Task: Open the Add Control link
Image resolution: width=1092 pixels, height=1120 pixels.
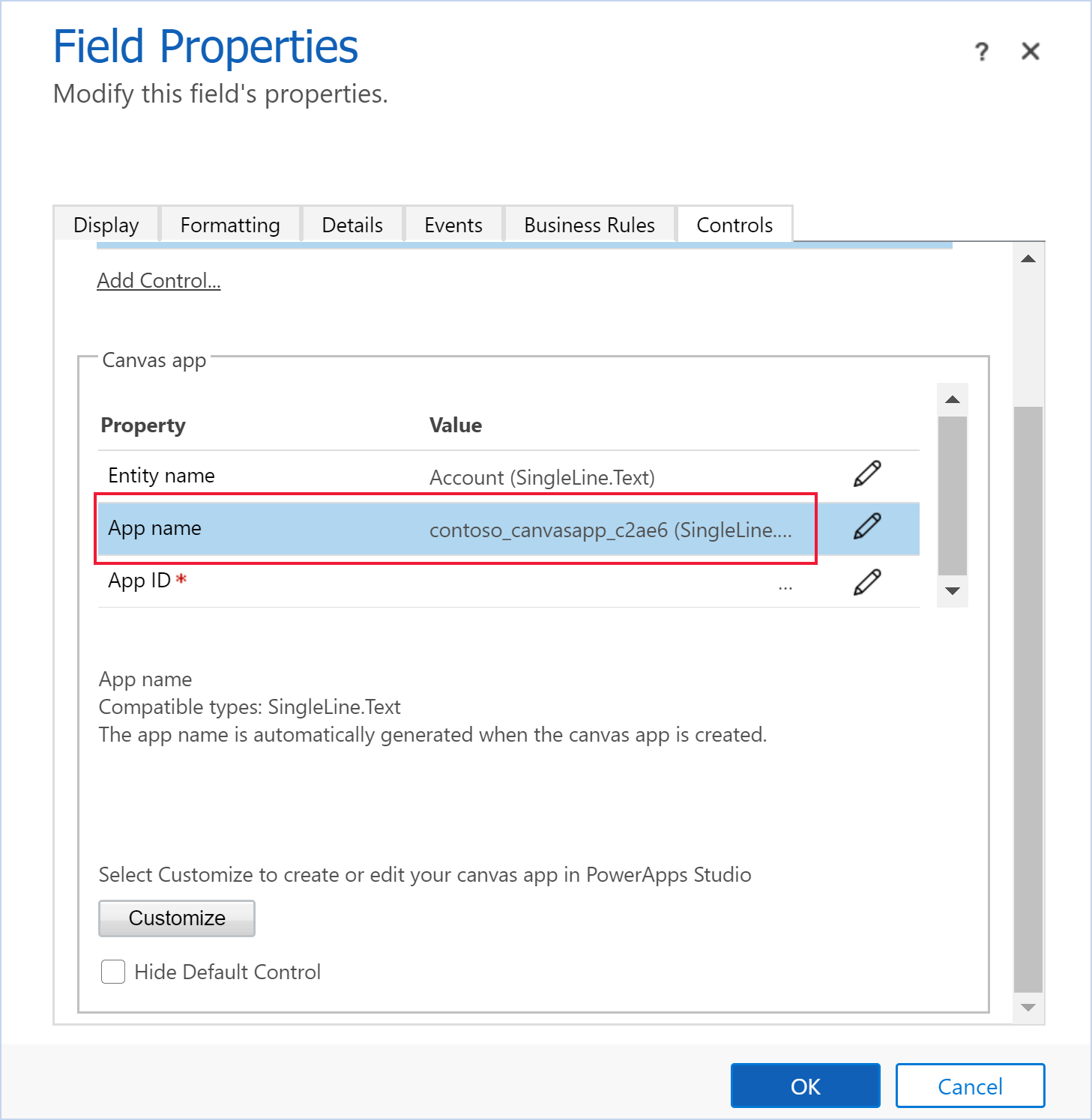Action: (x=158, y=280)
